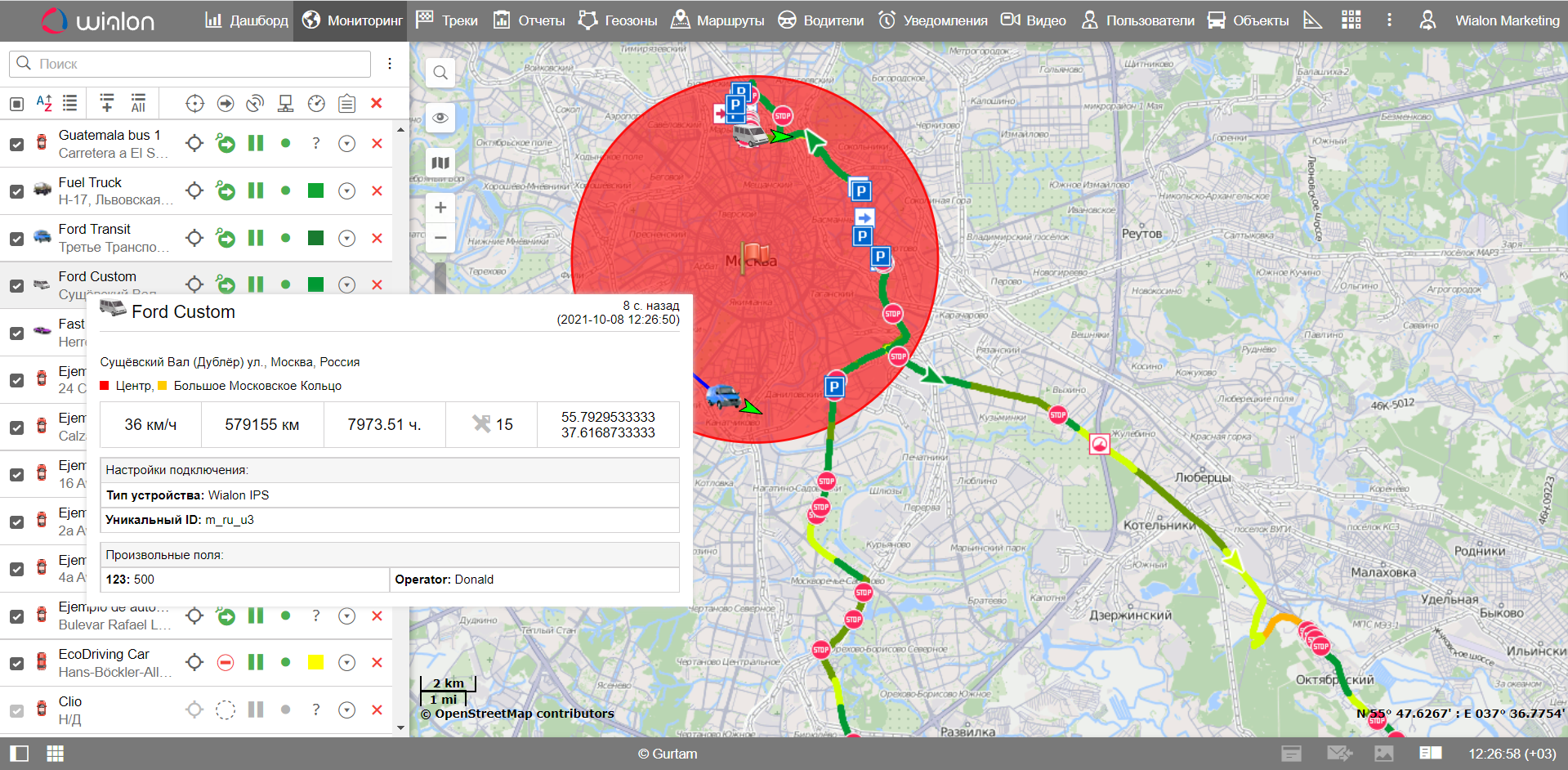Image resolution: width=1568 pixels, height=770 pixels.
Task: Track Guatemala bus 1 on map
Action: (194, 144)
